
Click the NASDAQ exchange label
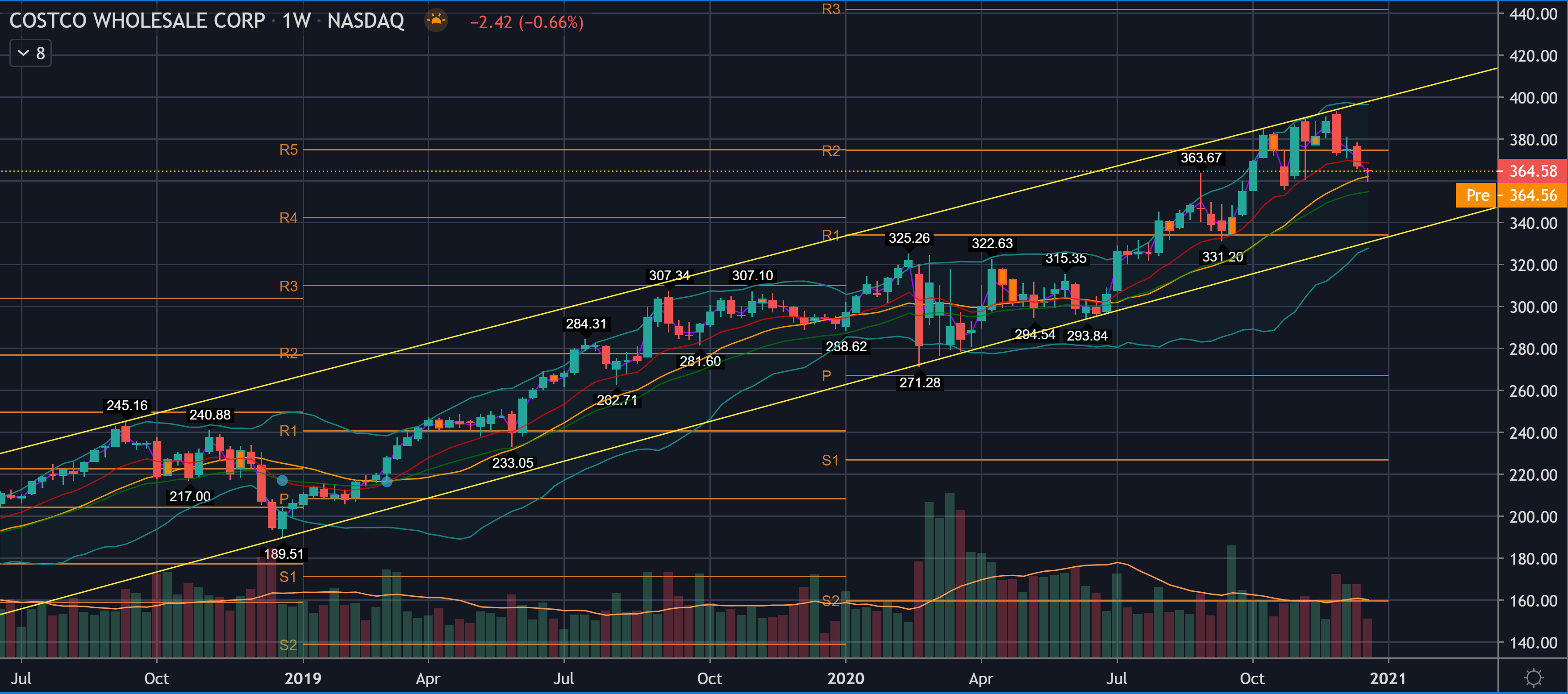pos(365,21)
